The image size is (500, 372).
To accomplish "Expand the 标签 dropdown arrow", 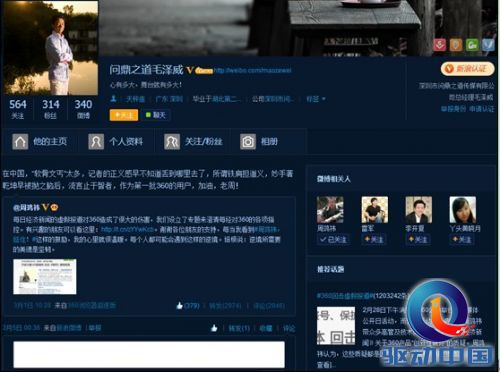I will pyautogui.click(x=324, y=99).
